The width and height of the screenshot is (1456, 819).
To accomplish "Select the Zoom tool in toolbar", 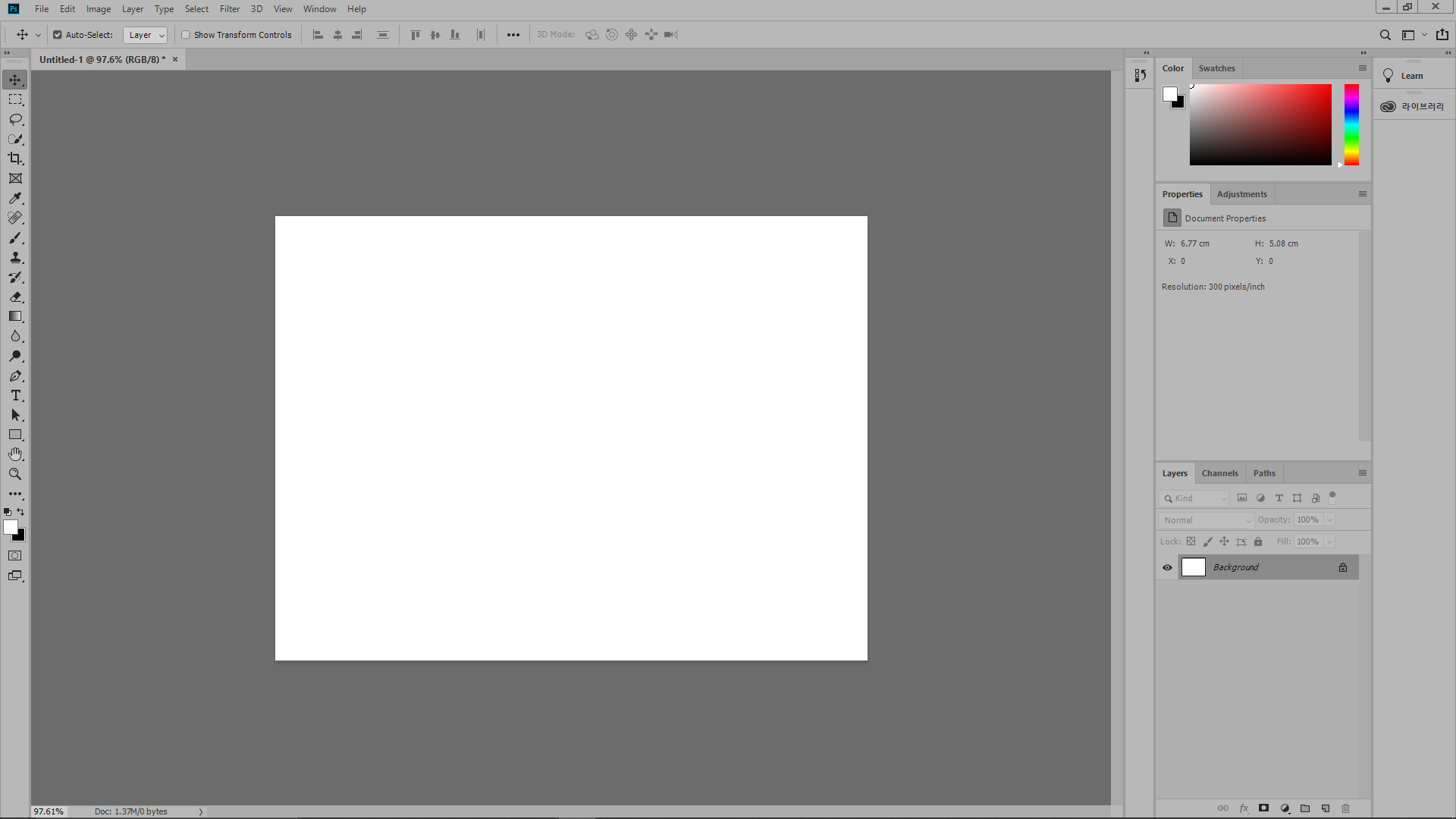I will click(15, 474).
